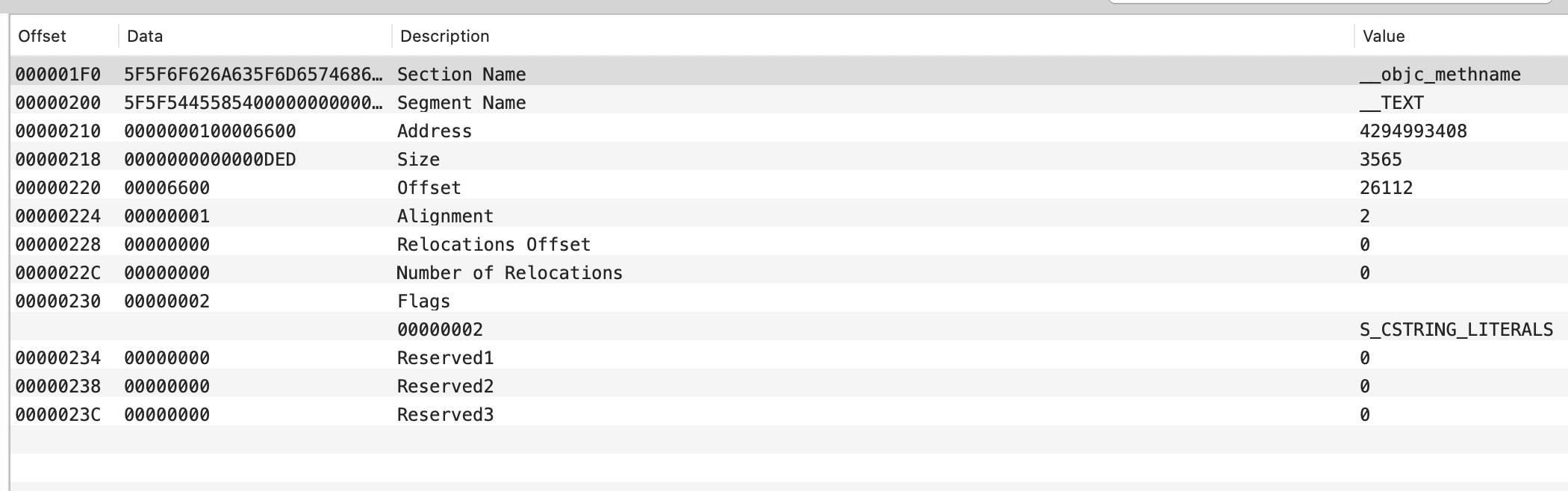Select the Section Name row
The image size is (1568, 491).
coord(789,74)
